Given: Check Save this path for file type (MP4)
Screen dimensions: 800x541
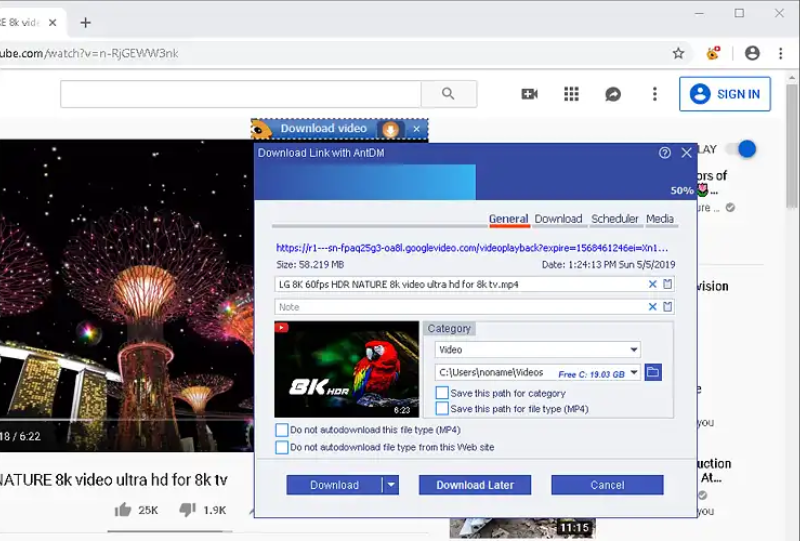Looking at the screenshot, I should [x=442, y=409].
